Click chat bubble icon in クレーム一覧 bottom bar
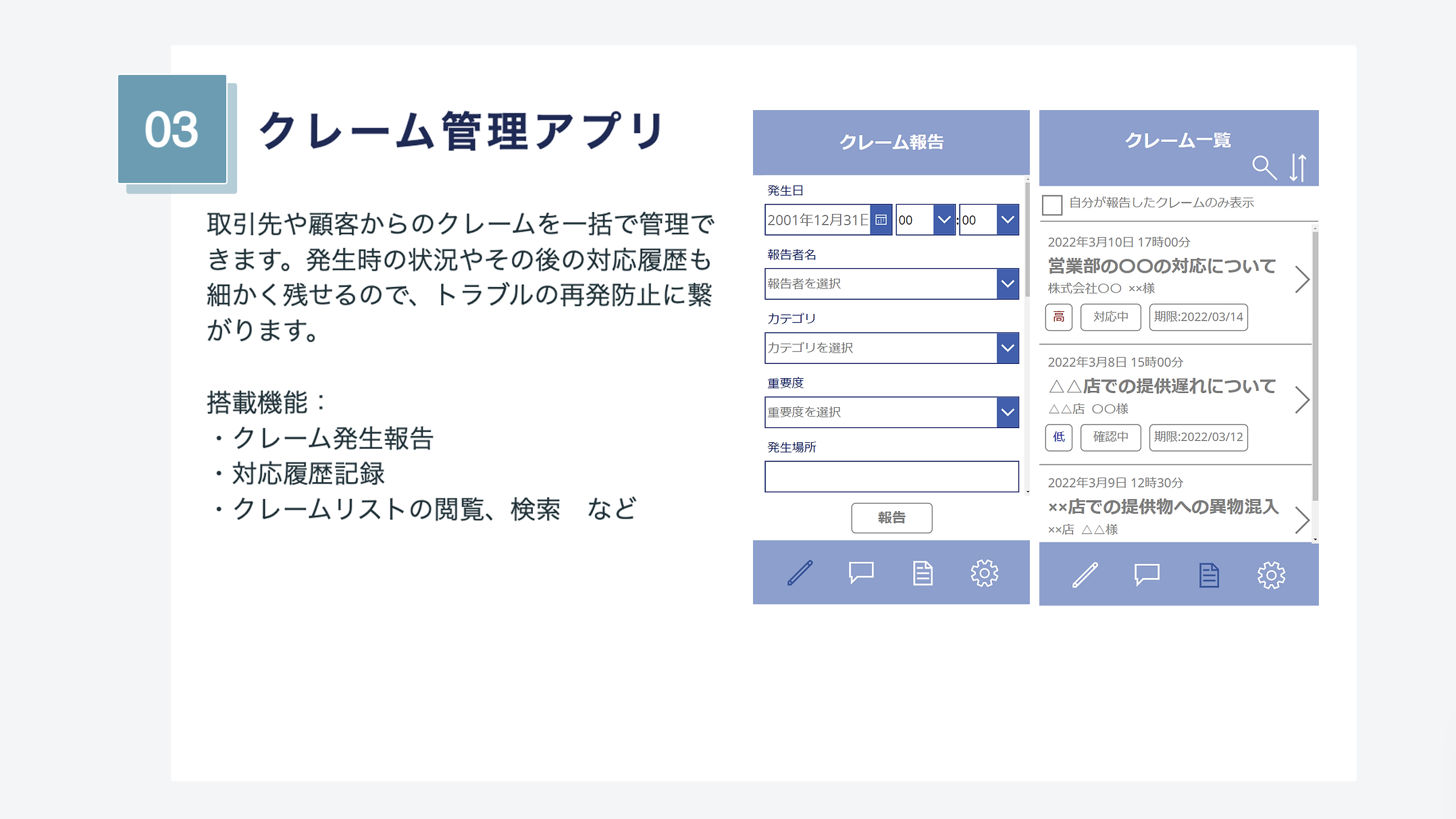1456x819 pixels. pyautogui.click(x=1147, y=575)
